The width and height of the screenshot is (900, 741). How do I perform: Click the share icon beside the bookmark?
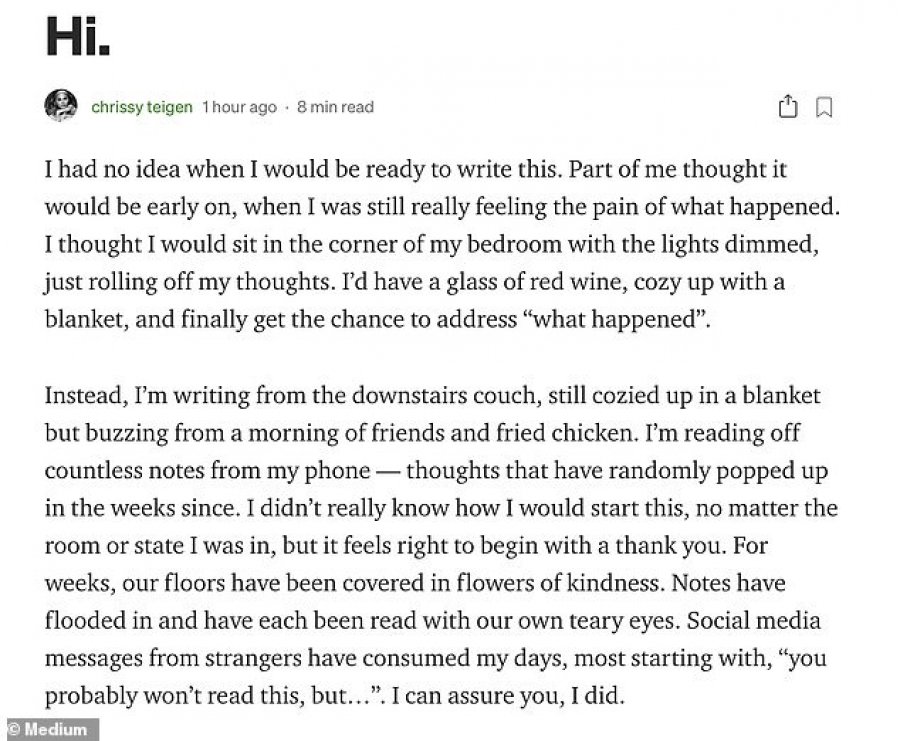(788, 106)
